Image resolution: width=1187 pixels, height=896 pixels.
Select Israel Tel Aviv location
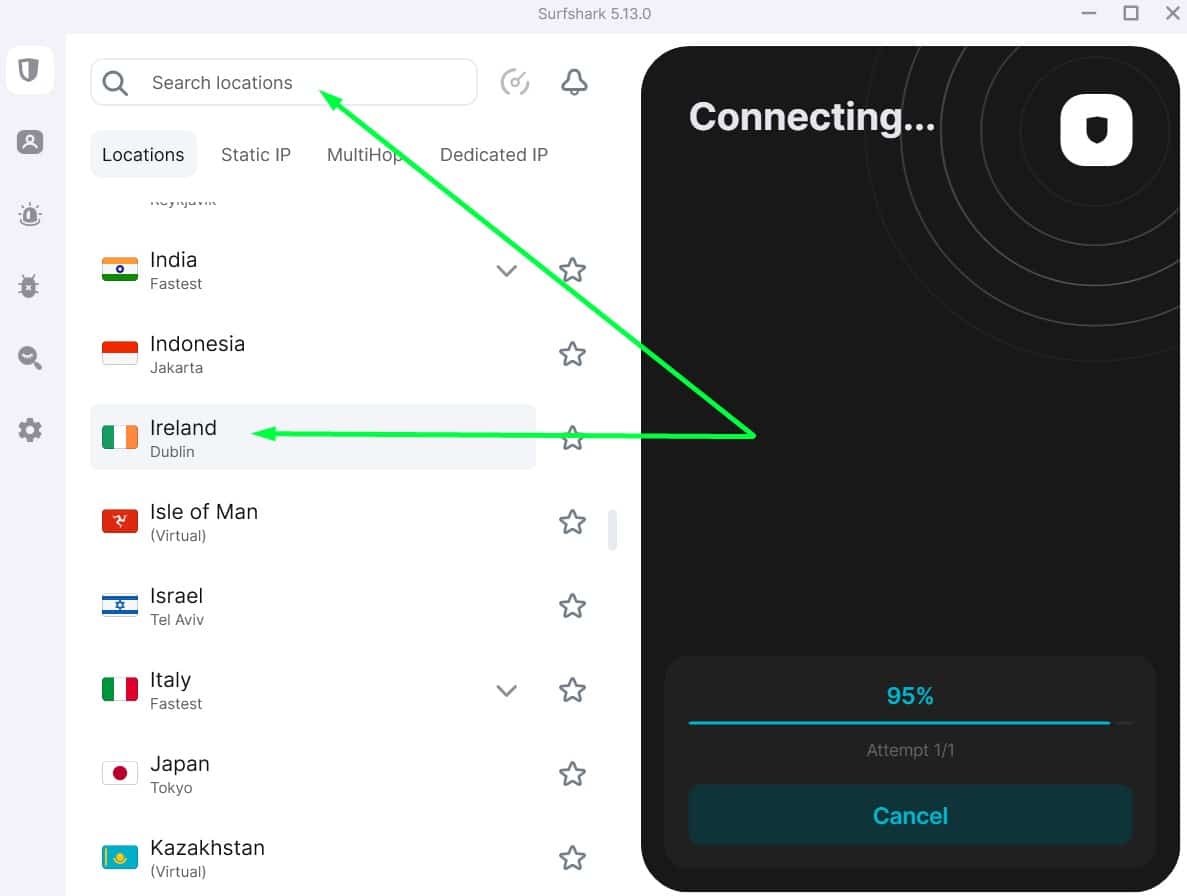313,606
